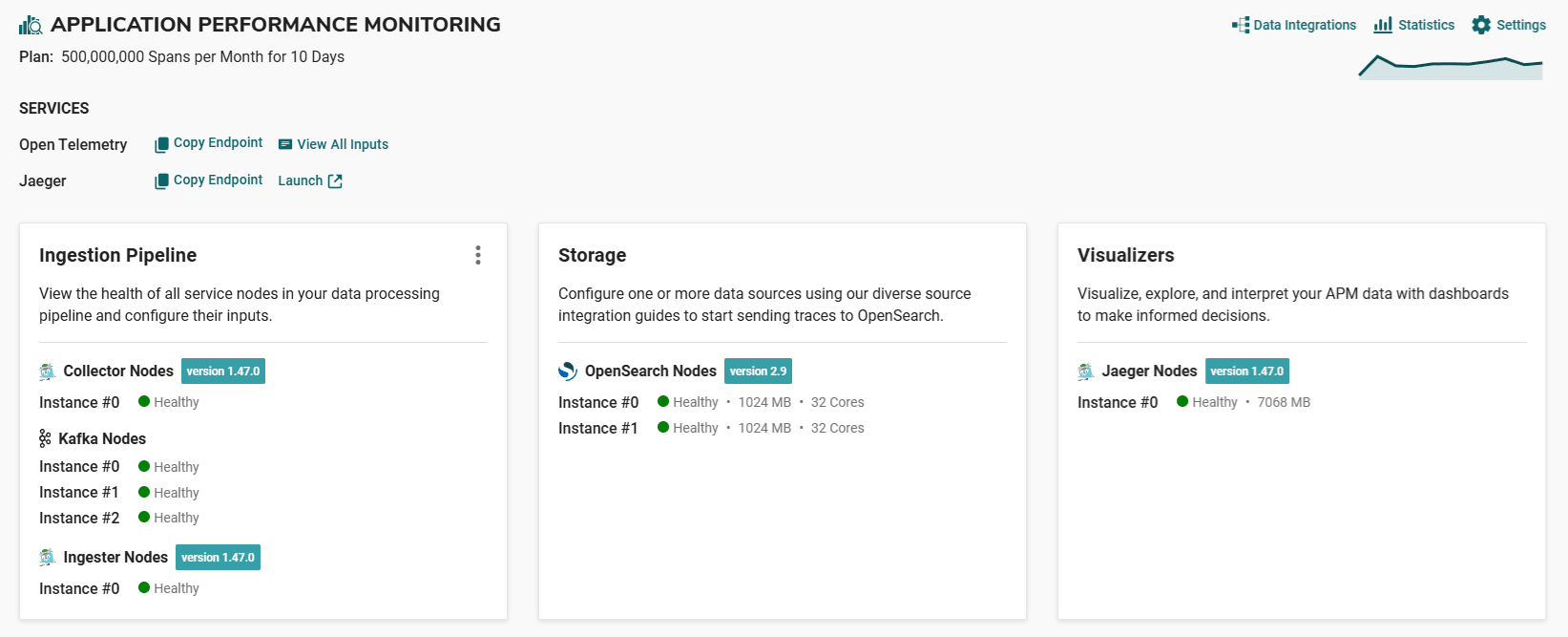Click the Collector Nodes version 1.47.0 badge
Screen dimensions: 1568x637
click(x=223, y=372)
